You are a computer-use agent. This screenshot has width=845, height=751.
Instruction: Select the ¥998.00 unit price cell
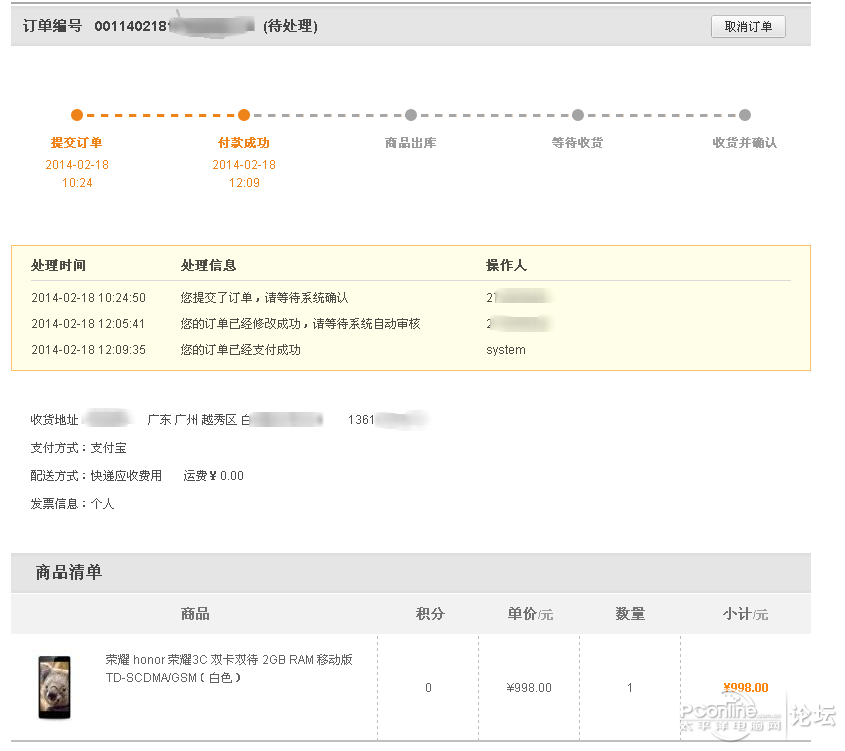[529, 688]
